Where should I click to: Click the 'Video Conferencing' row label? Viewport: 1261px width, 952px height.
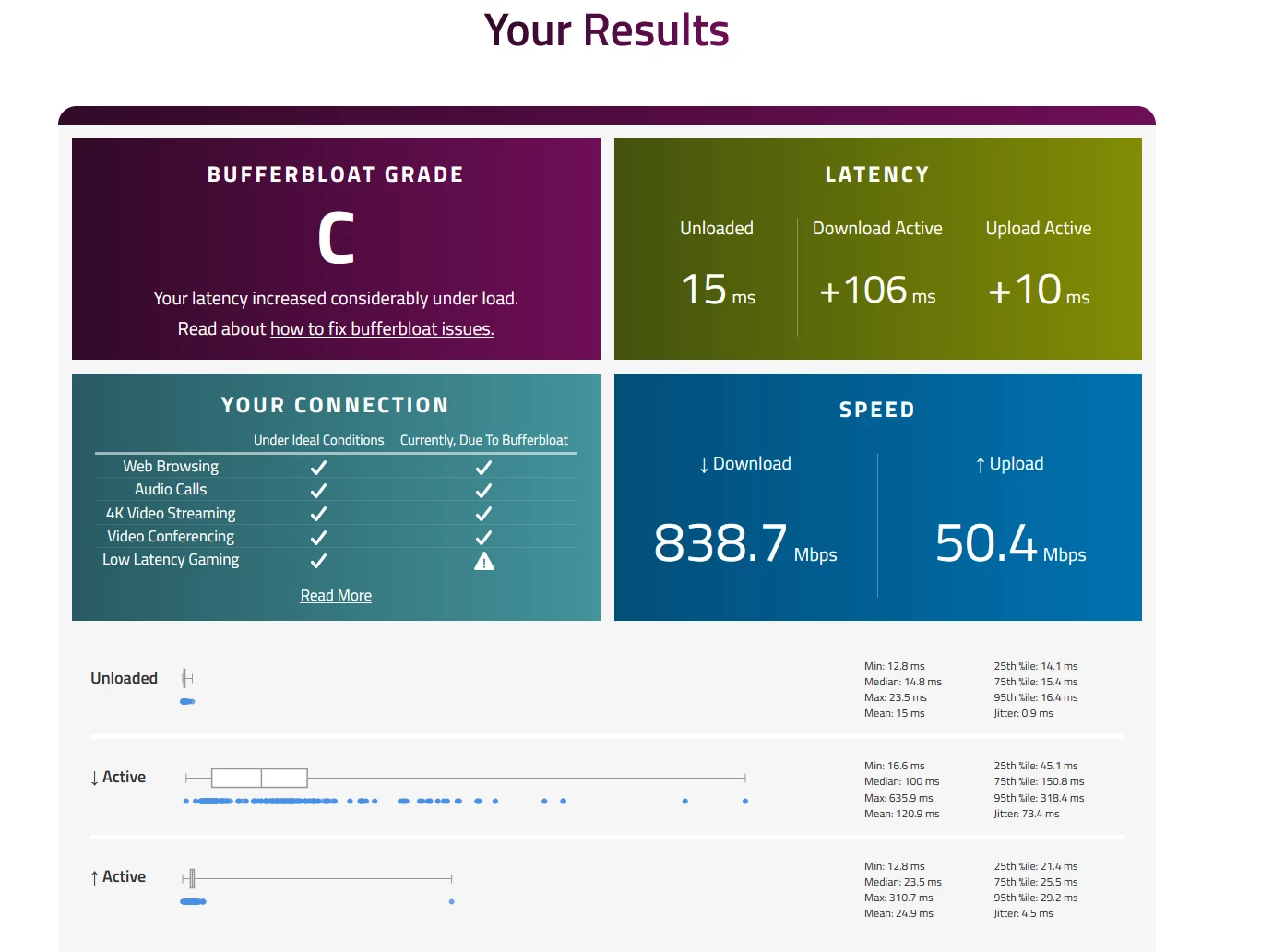click(x=171, y=537)
